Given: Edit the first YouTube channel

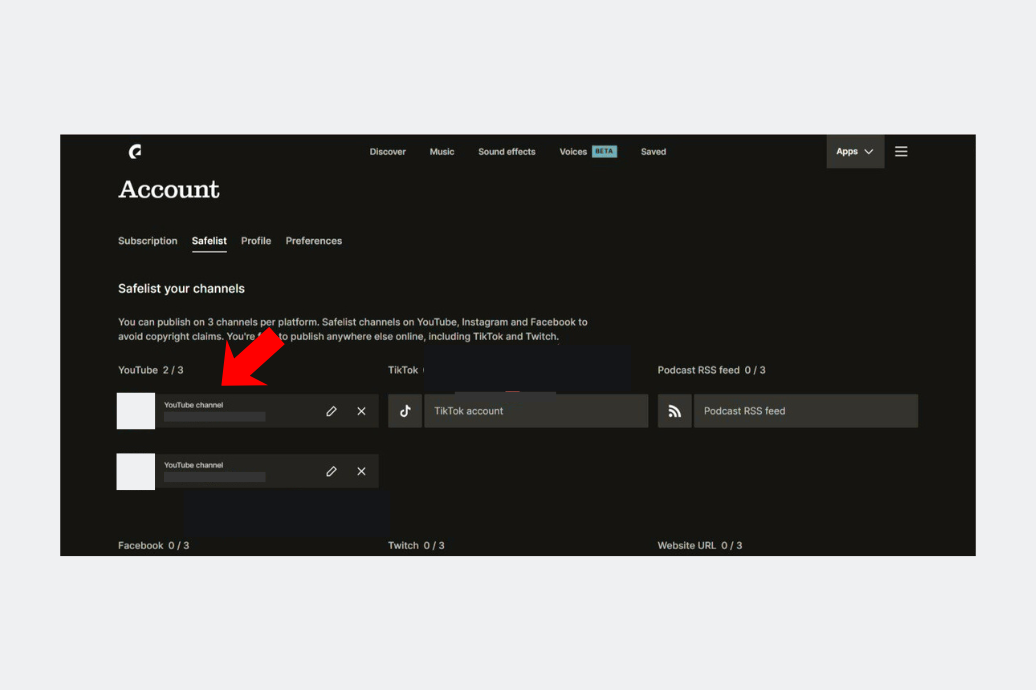Looking at the screenshot, I should click(331, 411).
